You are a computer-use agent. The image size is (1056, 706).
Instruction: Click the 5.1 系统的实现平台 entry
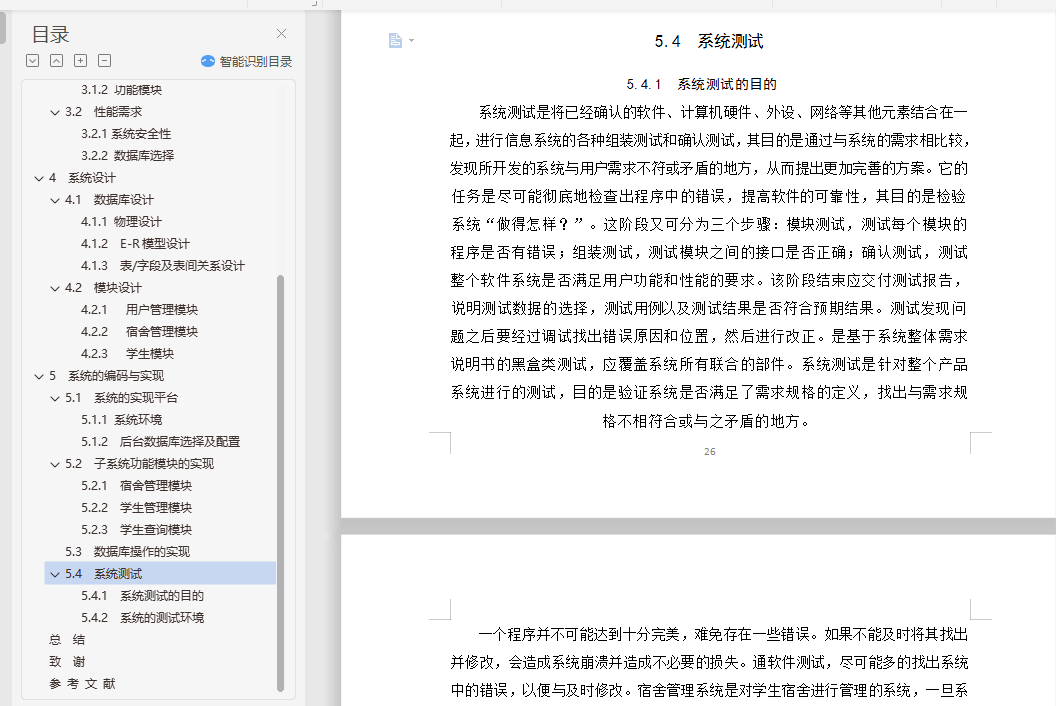pyautogui.click(x=121, y=397)
